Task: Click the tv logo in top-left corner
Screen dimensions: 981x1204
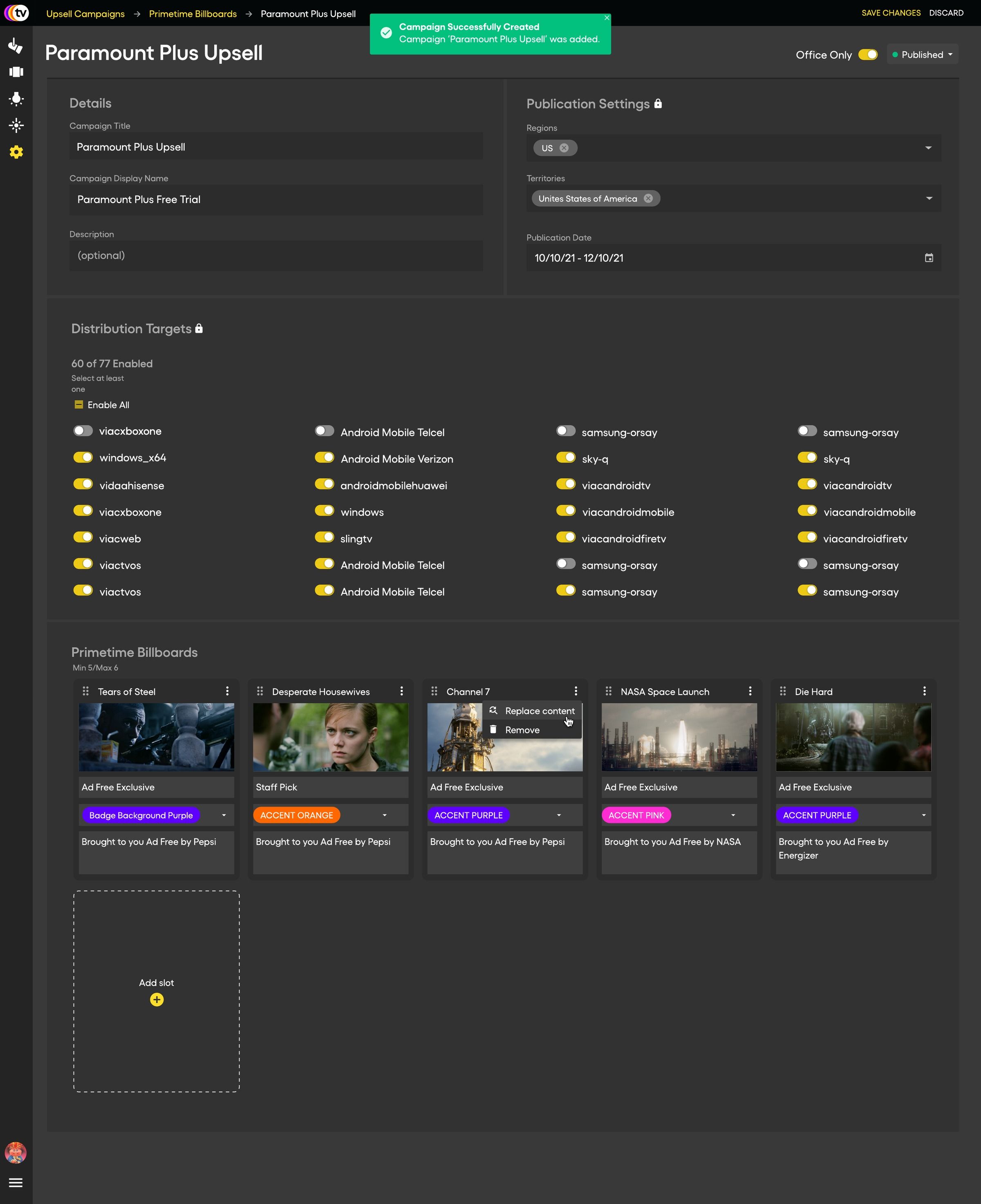Action: [x=16, y=12]
